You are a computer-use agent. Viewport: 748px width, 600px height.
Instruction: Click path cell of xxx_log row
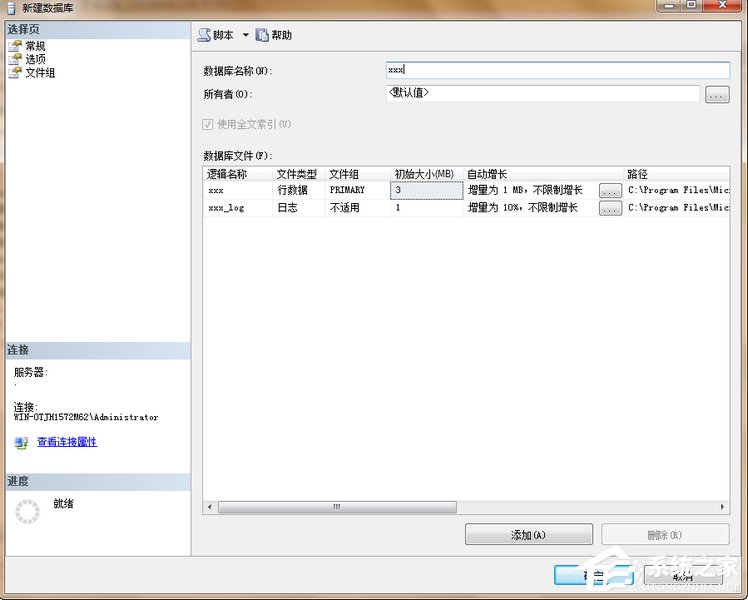(x=677, y=208)
